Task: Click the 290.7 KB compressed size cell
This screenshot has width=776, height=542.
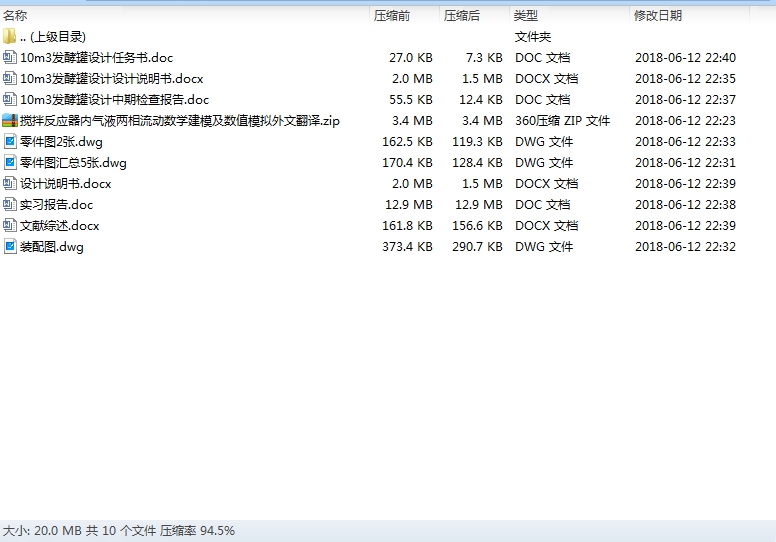Action: [477, 246]
